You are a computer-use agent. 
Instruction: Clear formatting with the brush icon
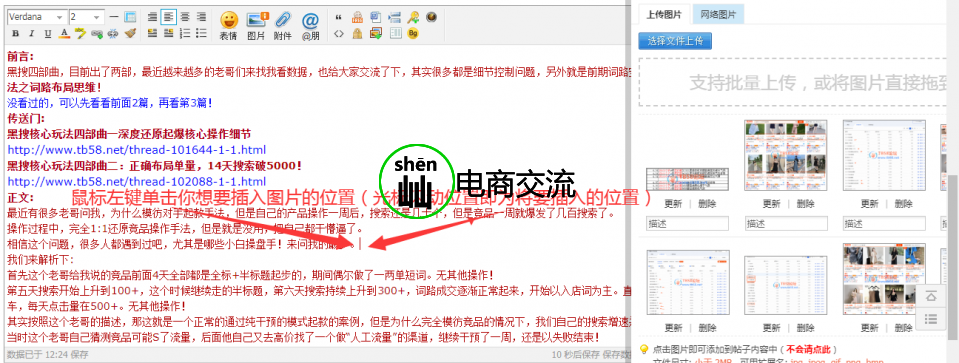click(x=130, y=33)
